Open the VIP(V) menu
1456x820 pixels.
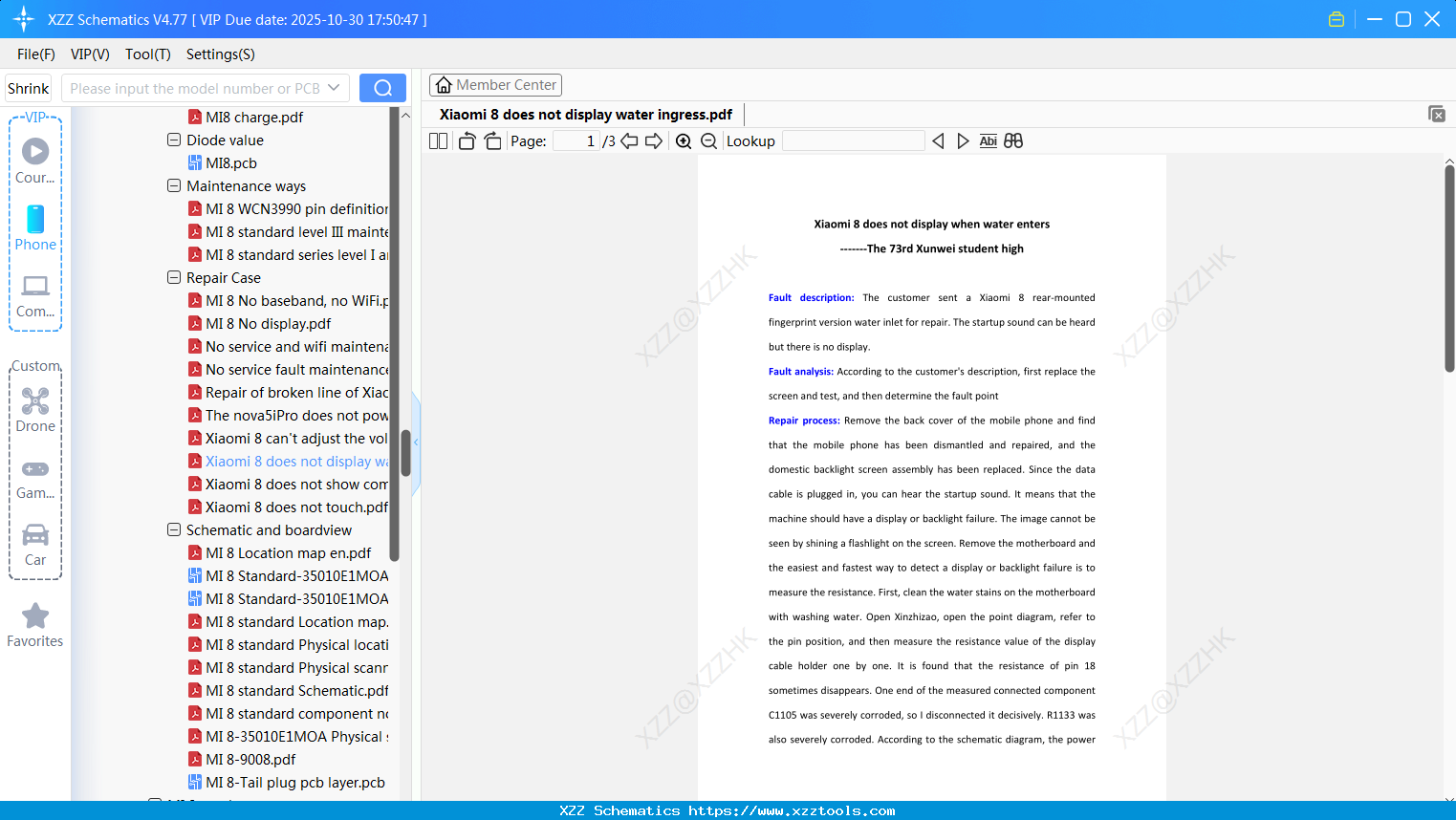tap(90, 54)
